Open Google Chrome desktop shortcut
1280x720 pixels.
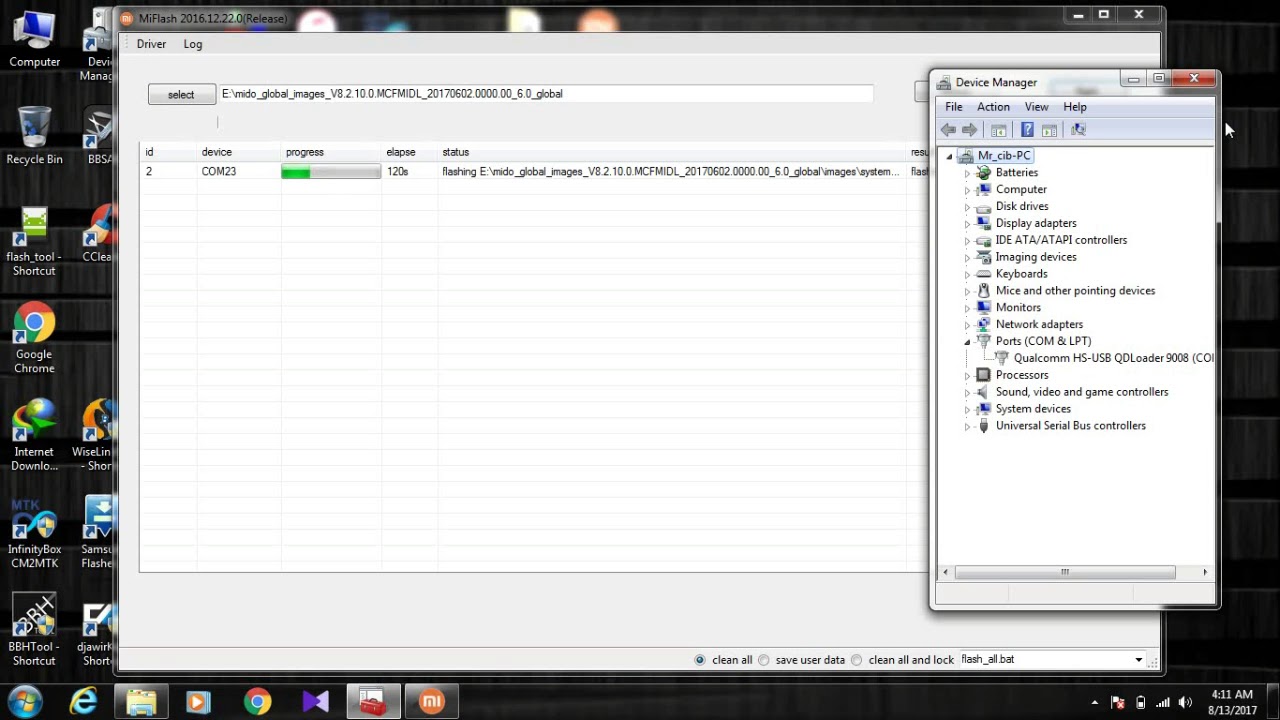[34, 338]
